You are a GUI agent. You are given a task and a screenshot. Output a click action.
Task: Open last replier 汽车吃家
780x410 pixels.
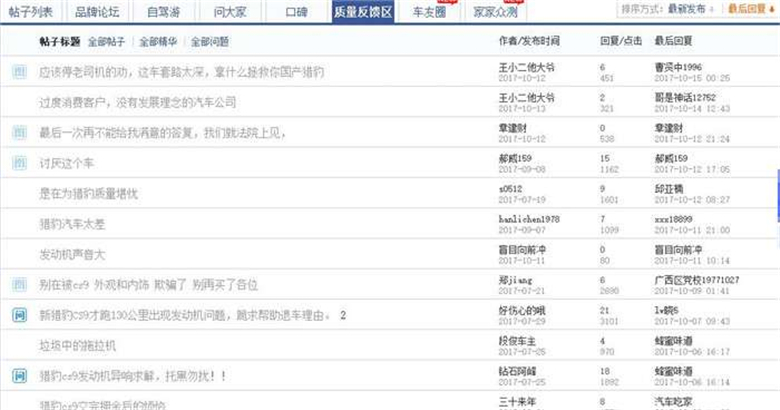tap(674, 402)
